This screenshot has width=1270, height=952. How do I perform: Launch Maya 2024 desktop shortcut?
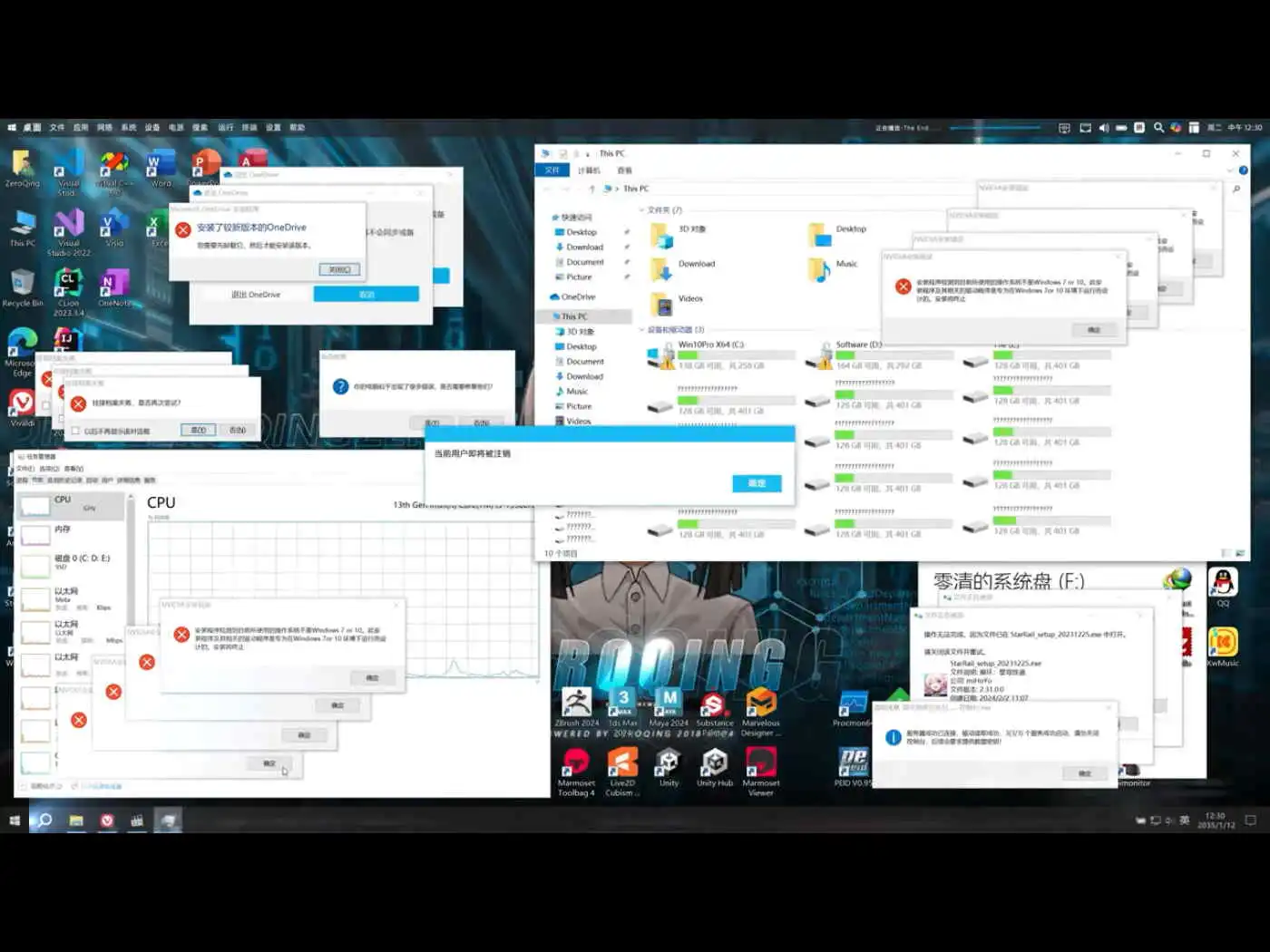point(669,707)
